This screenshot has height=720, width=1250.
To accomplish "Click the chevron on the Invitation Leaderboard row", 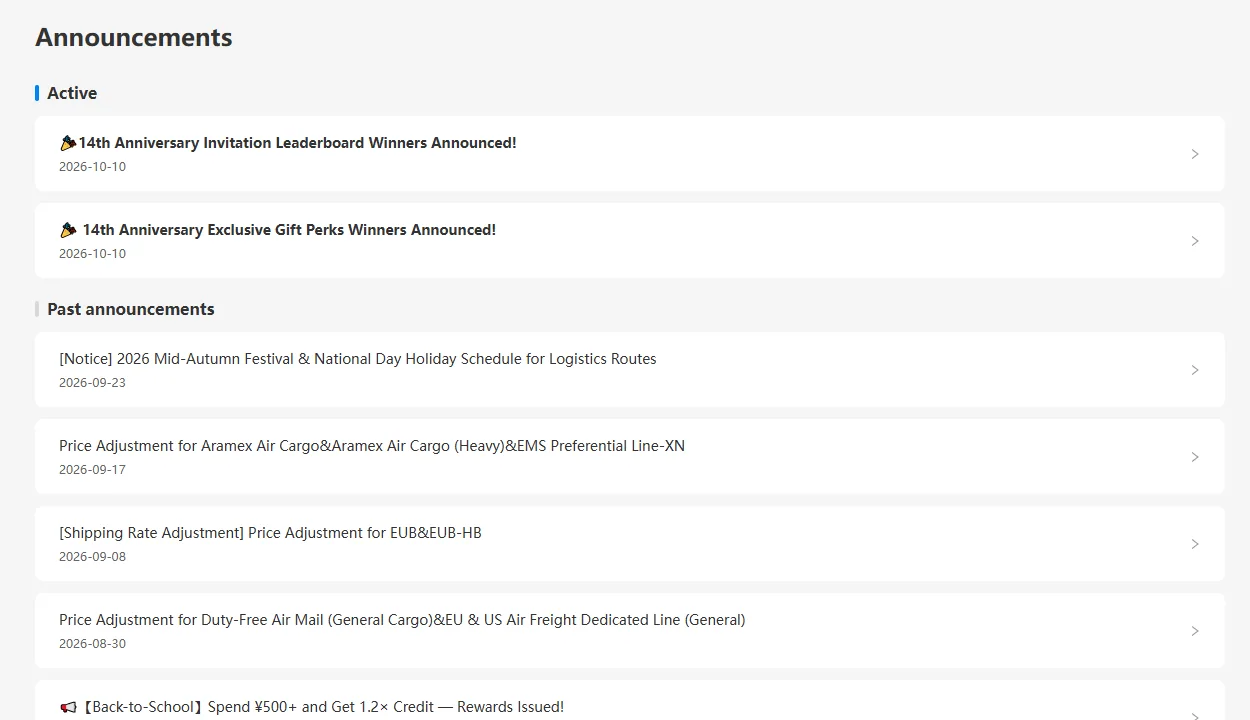I will click(1195, 154).
